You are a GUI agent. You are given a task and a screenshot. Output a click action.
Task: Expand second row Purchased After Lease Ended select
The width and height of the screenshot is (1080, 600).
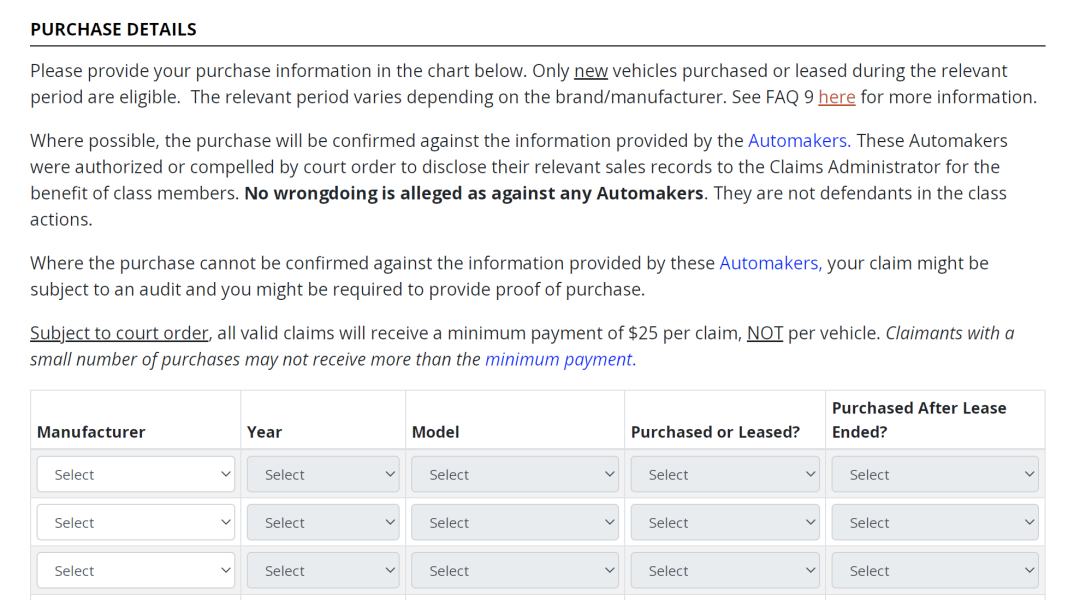[x=935, y=523]
